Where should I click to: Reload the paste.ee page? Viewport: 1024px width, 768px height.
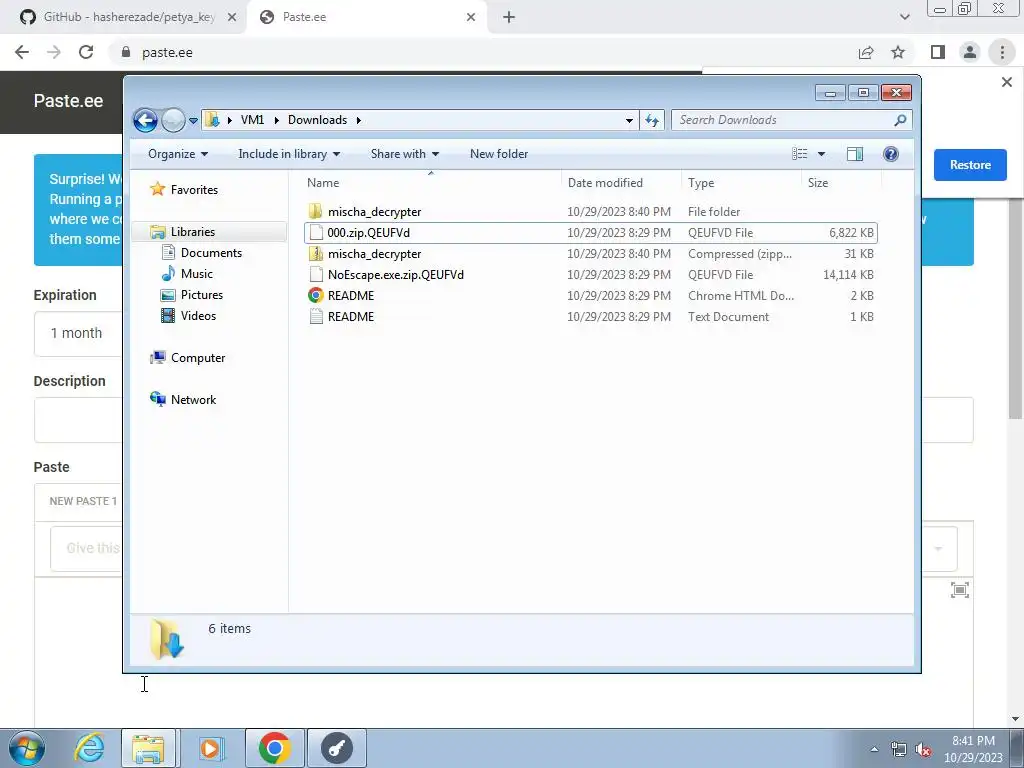tap(86, 52)
